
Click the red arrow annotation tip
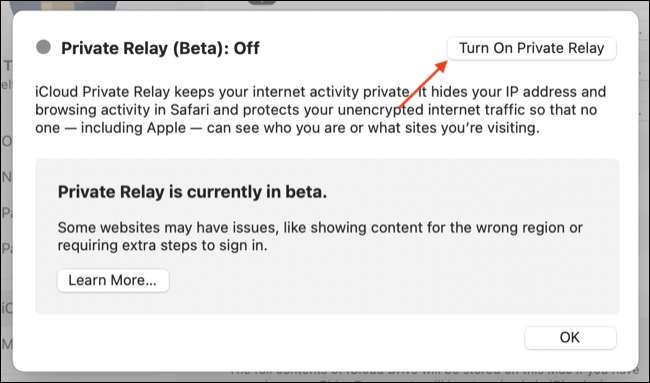444,64
